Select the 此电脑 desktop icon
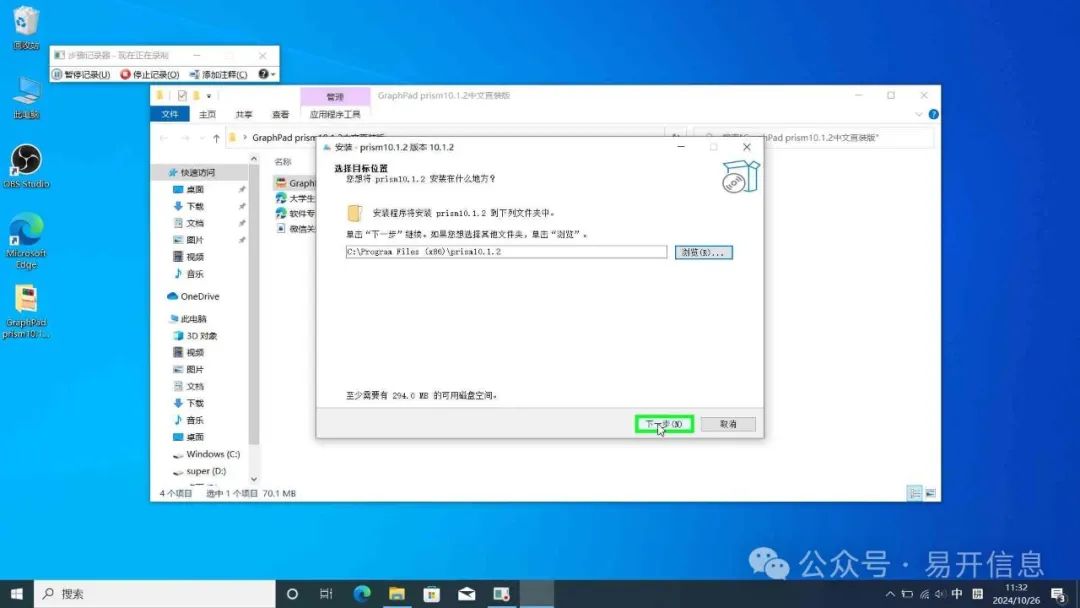 tap(26, 97)
